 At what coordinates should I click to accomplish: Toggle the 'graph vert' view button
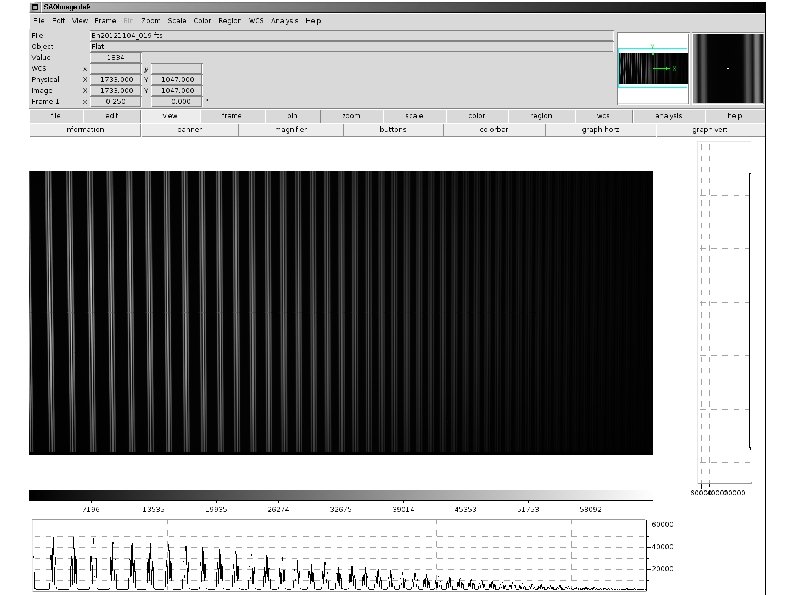(x=710, y=130)
